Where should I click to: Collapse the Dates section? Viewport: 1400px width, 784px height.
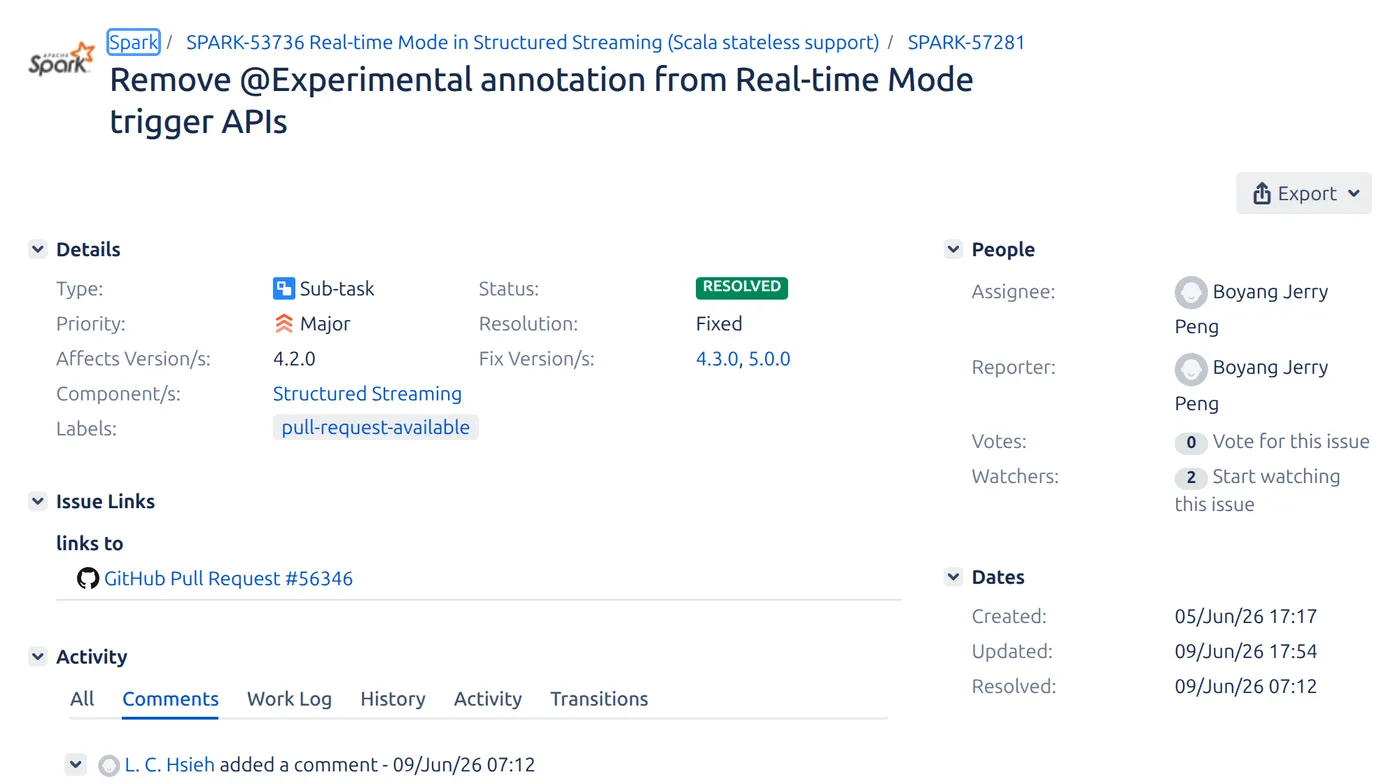[x=953, y=577]
